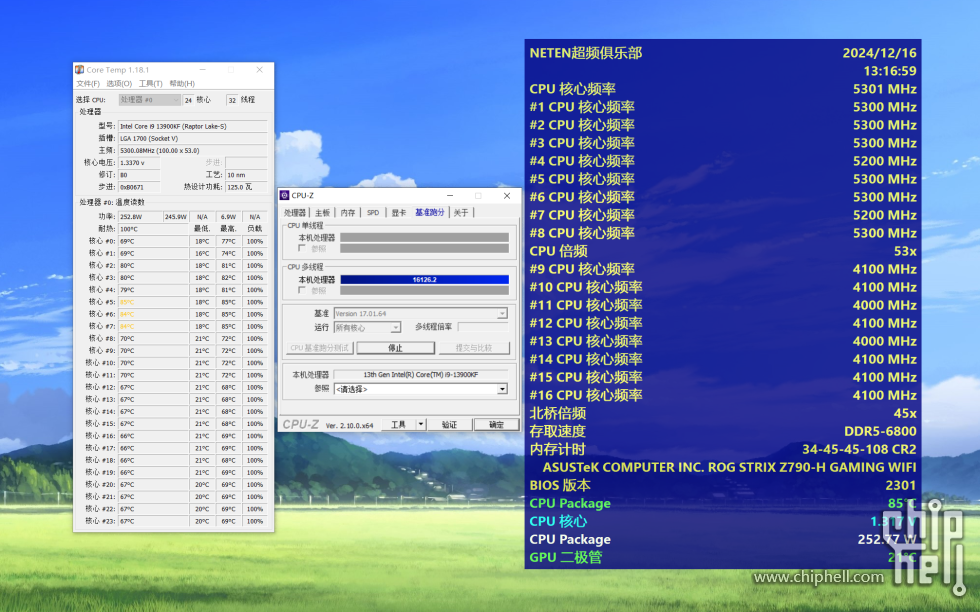Switch to the 处理器 tab in CPU-Z
The width and height of the screenshot is (980, 612).
click(295, 213)
